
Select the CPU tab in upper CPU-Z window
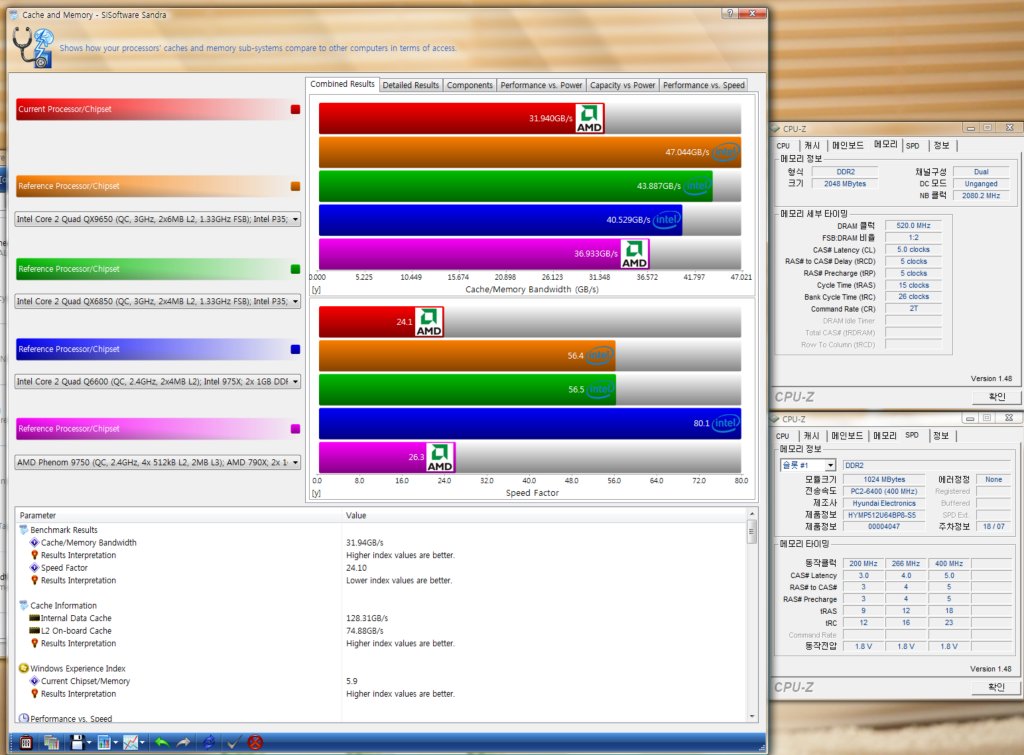(784, 146)
